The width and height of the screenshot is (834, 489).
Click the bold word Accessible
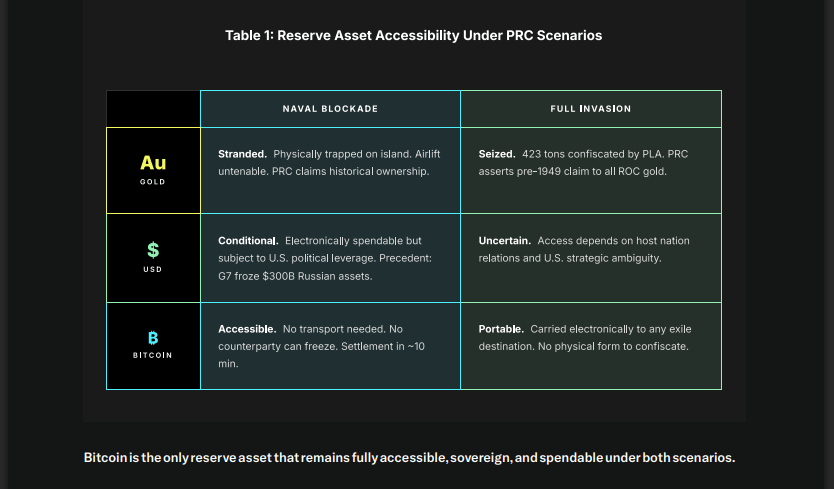pos(247,329)
